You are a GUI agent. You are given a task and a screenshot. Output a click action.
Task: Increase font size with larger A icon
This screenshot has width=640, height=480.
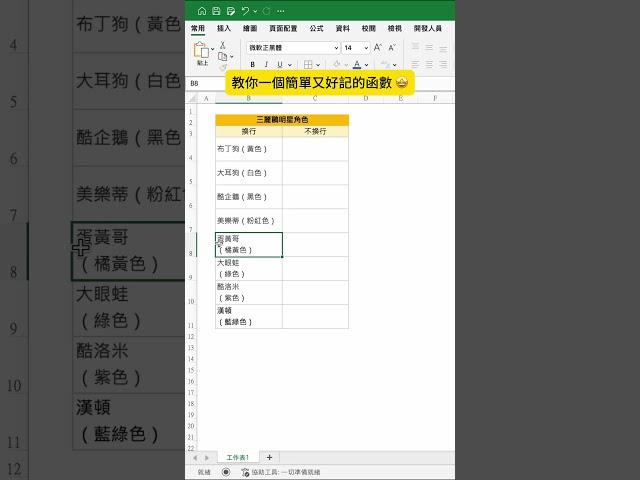click(x=378, y=47)
